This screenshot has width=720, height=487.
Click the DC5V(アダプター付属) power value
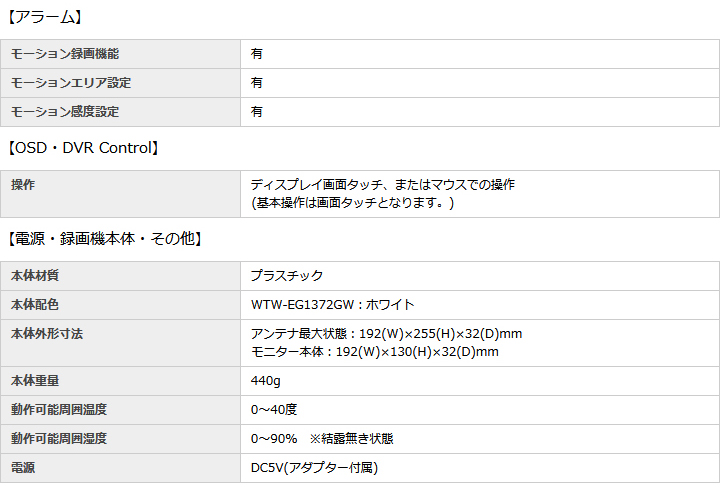[314, 468]
